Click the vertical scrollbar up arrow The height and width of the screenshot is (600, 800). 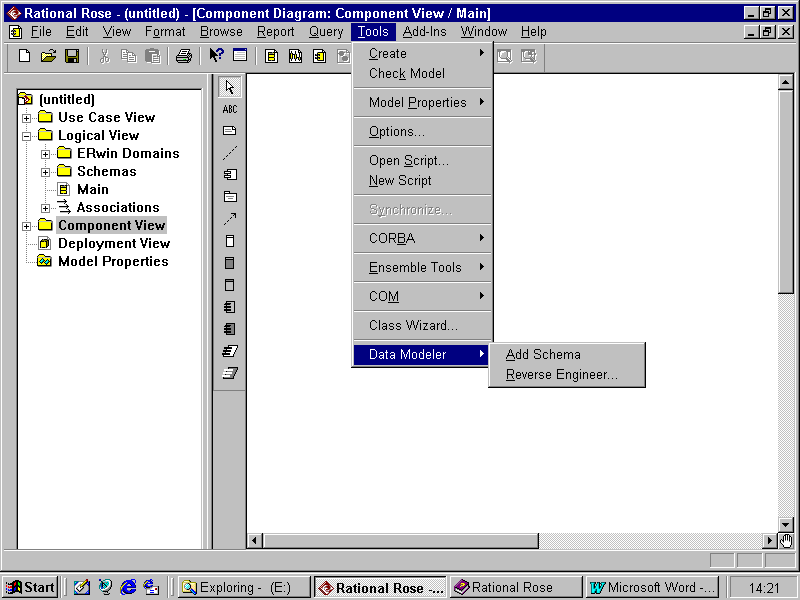click(786, 82)
